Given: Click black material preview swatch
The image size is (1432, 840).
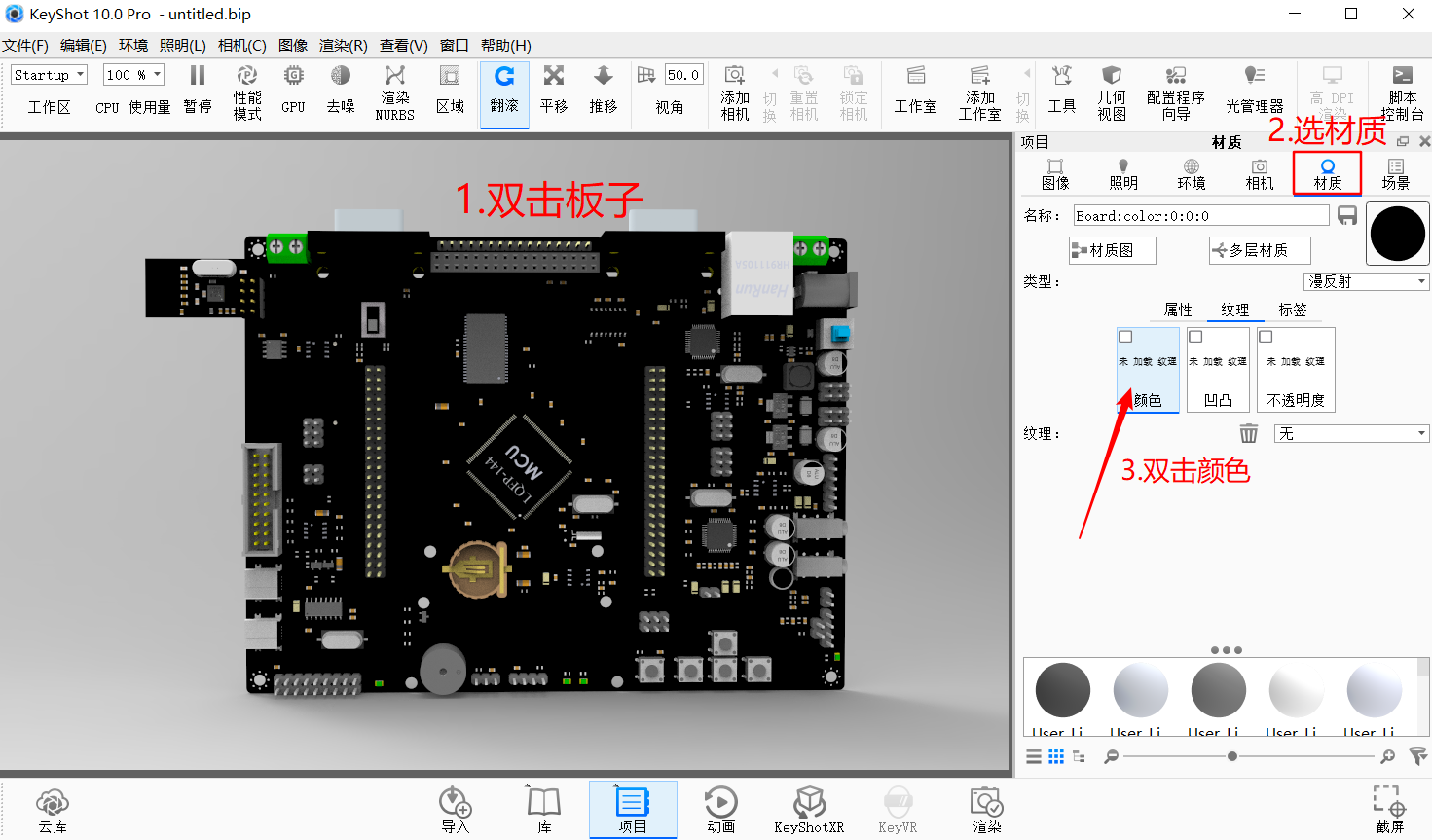Looking at the screenshot, I should [1398, 234].
